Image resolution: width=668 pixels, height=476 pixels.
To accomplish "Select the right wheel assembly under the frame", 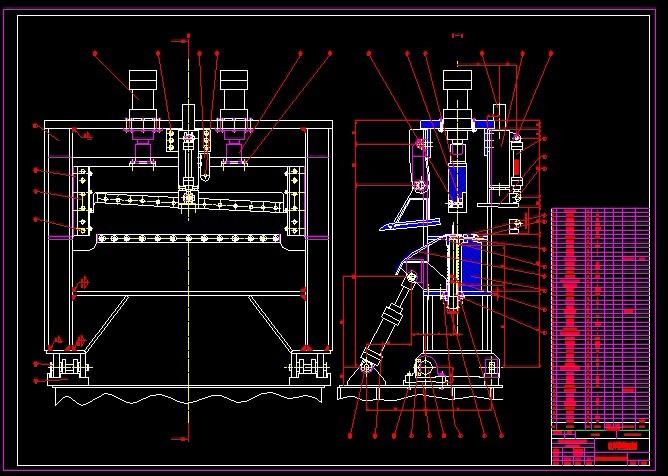I will click(309, 366).
